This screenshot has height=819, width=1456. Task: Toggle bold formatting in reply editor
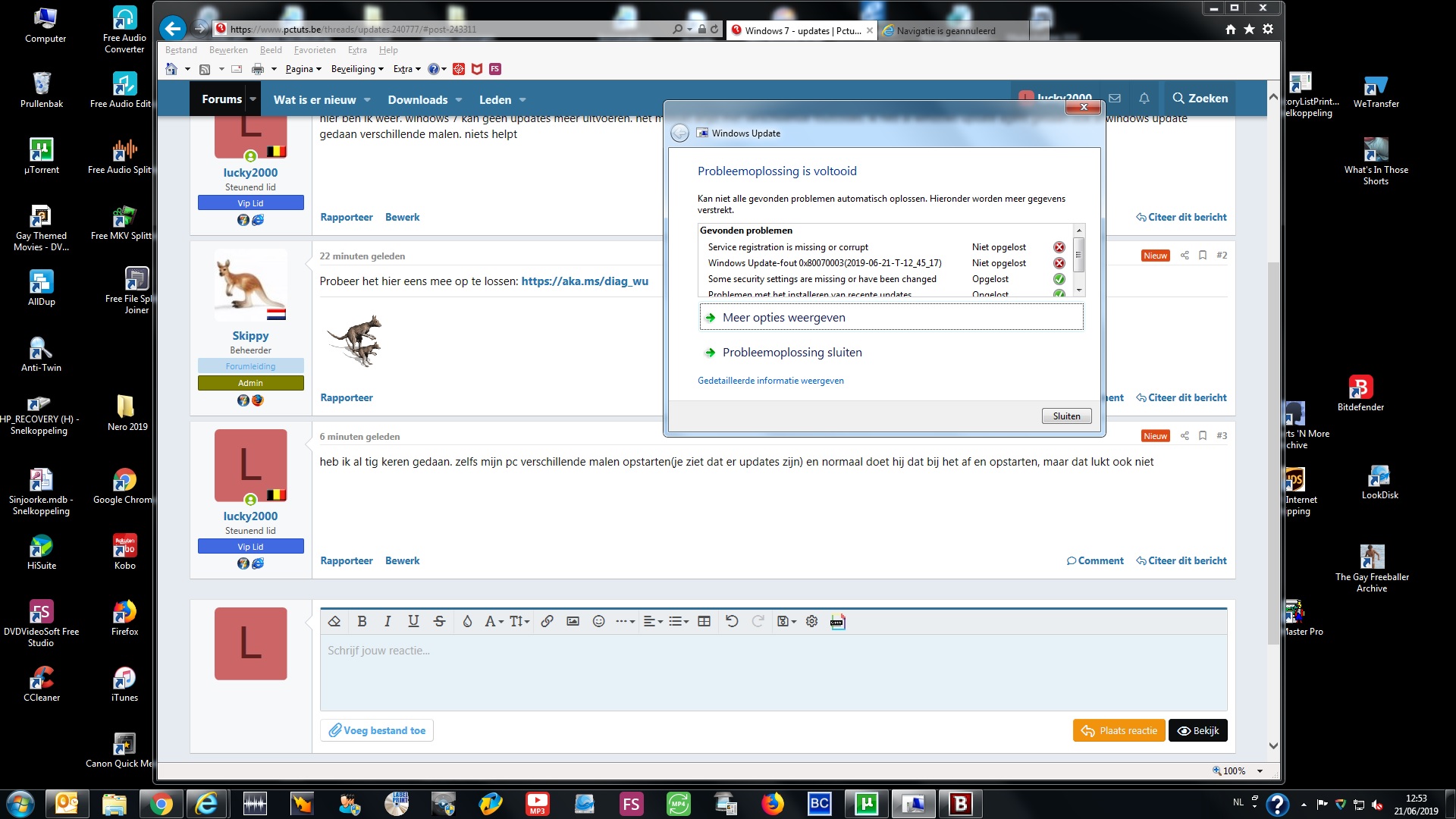pyautogui.click(x=362, y=622)
